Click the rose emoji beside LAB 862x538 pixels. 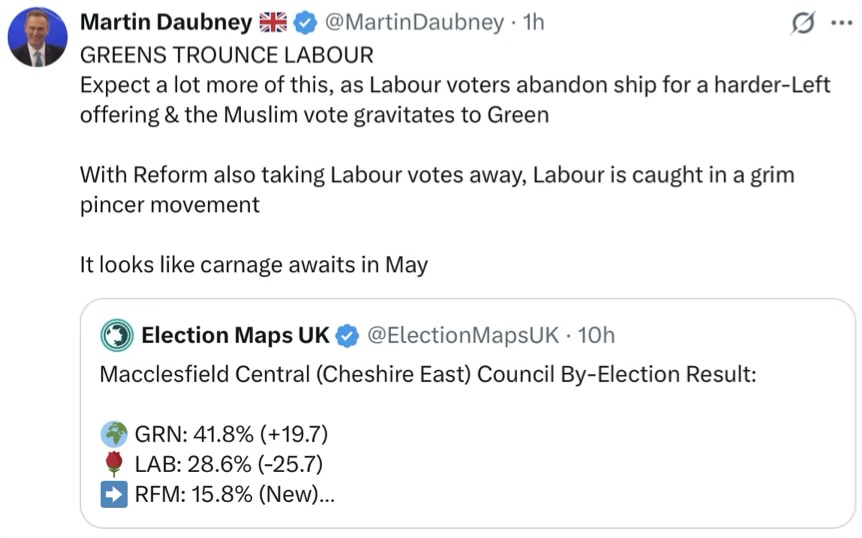(x=114, y=464)
